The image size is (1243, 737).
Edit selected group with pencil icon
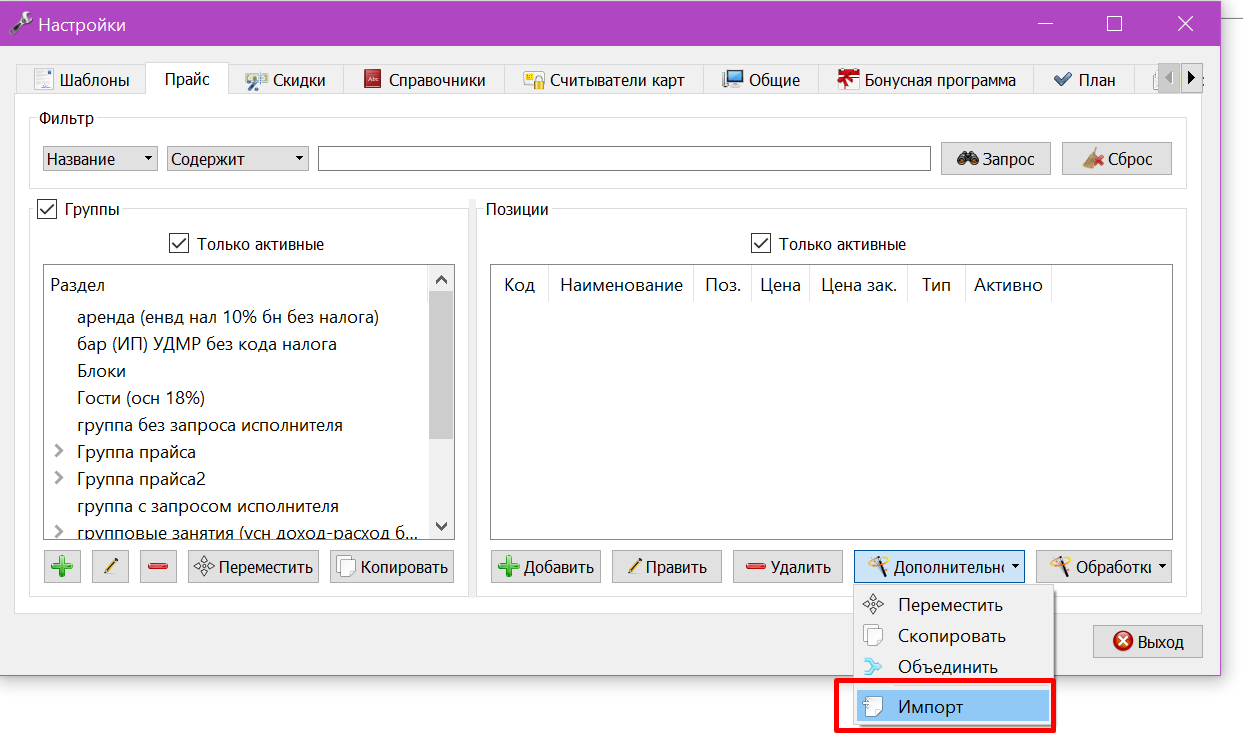tap(111, 567)
